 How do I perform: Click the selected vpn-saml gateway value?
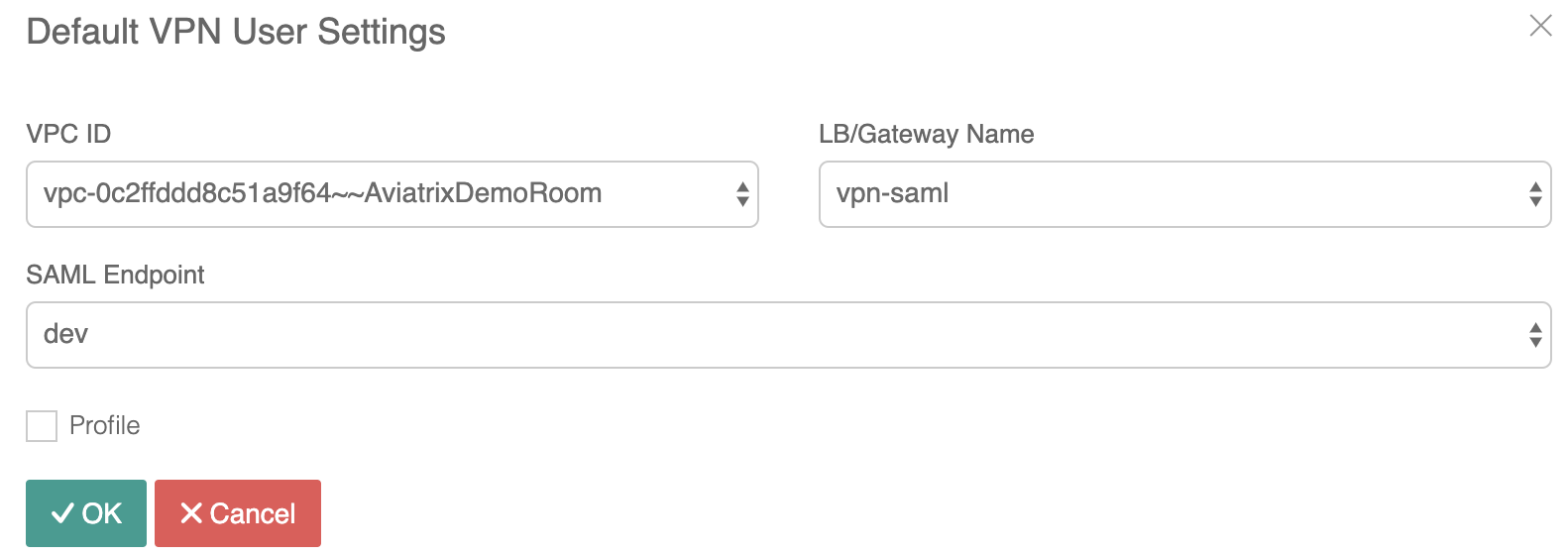point(892,193)
